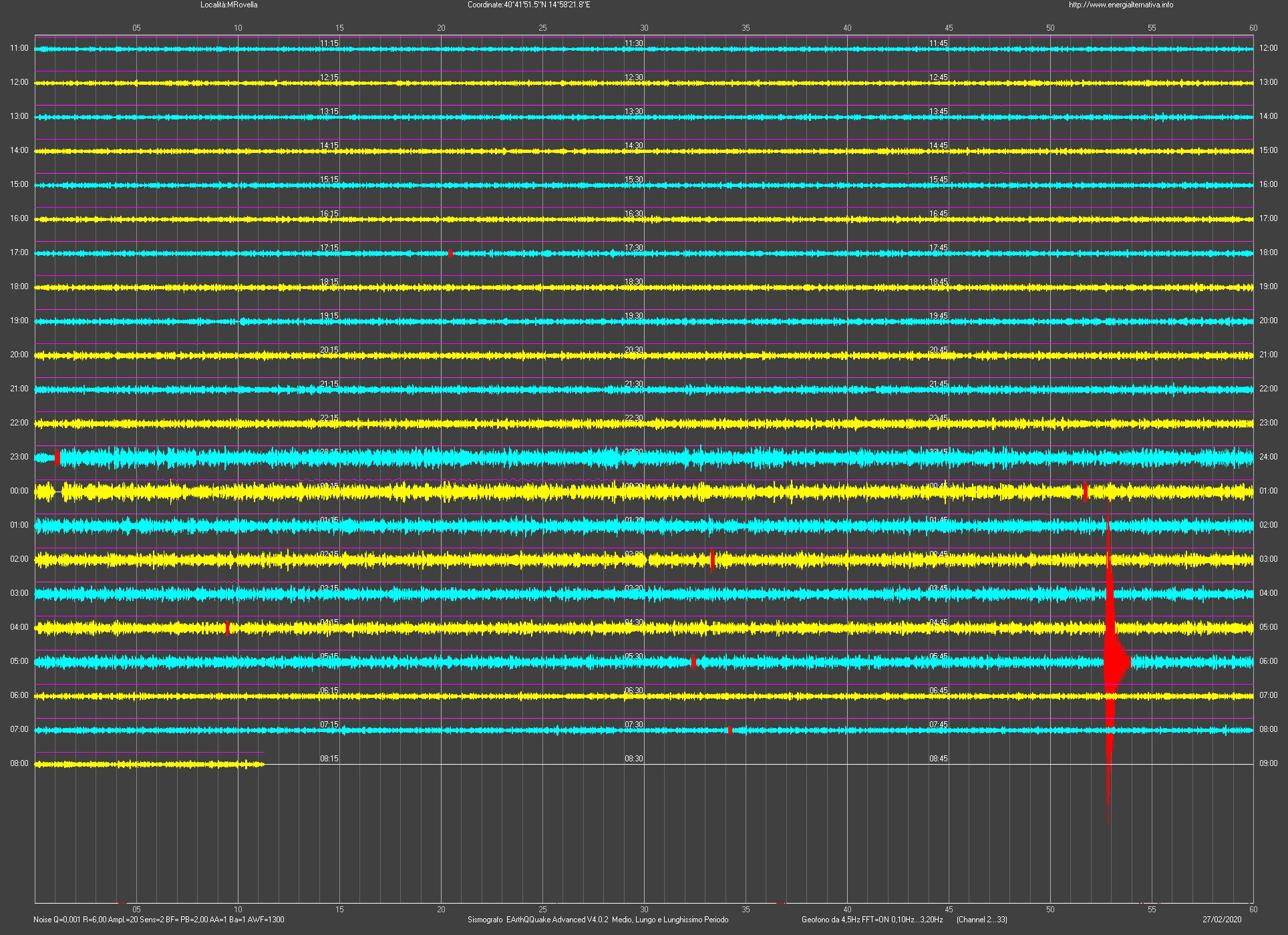Click the red marker on the 02:00 yellow trace
This screenshot has width=1288, height=935.
pos(712,560)
